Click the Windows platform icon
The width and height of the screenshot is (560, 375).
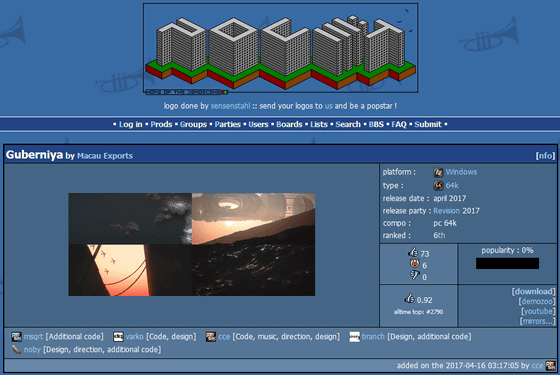pos(438,172)
